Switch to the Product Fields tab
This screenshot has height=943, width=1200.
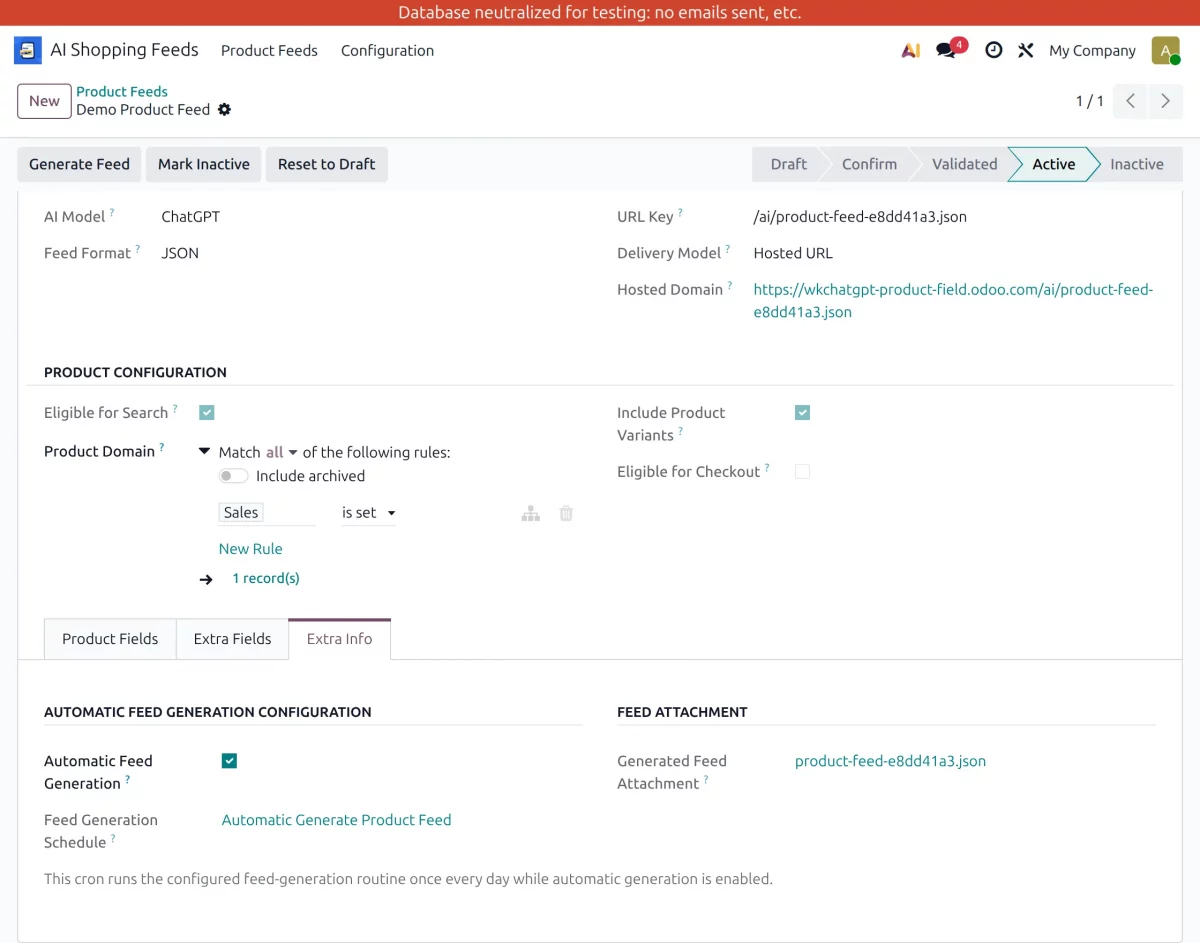click(110, 638)
